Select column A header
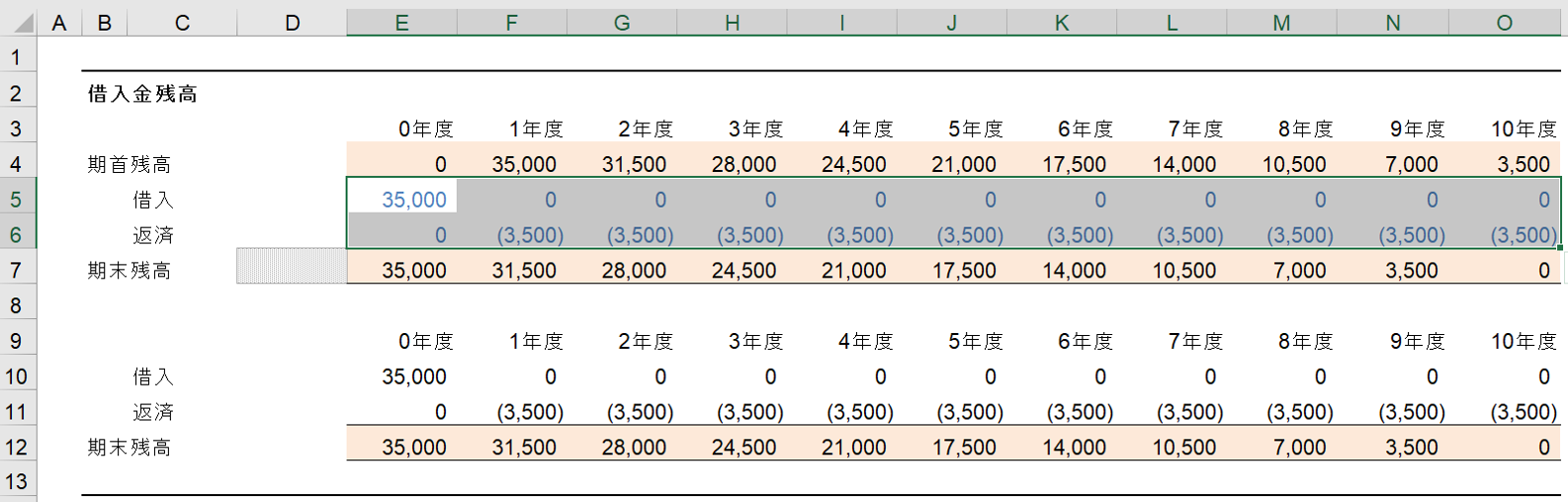The image size is (1568, 502). point(59,23)
